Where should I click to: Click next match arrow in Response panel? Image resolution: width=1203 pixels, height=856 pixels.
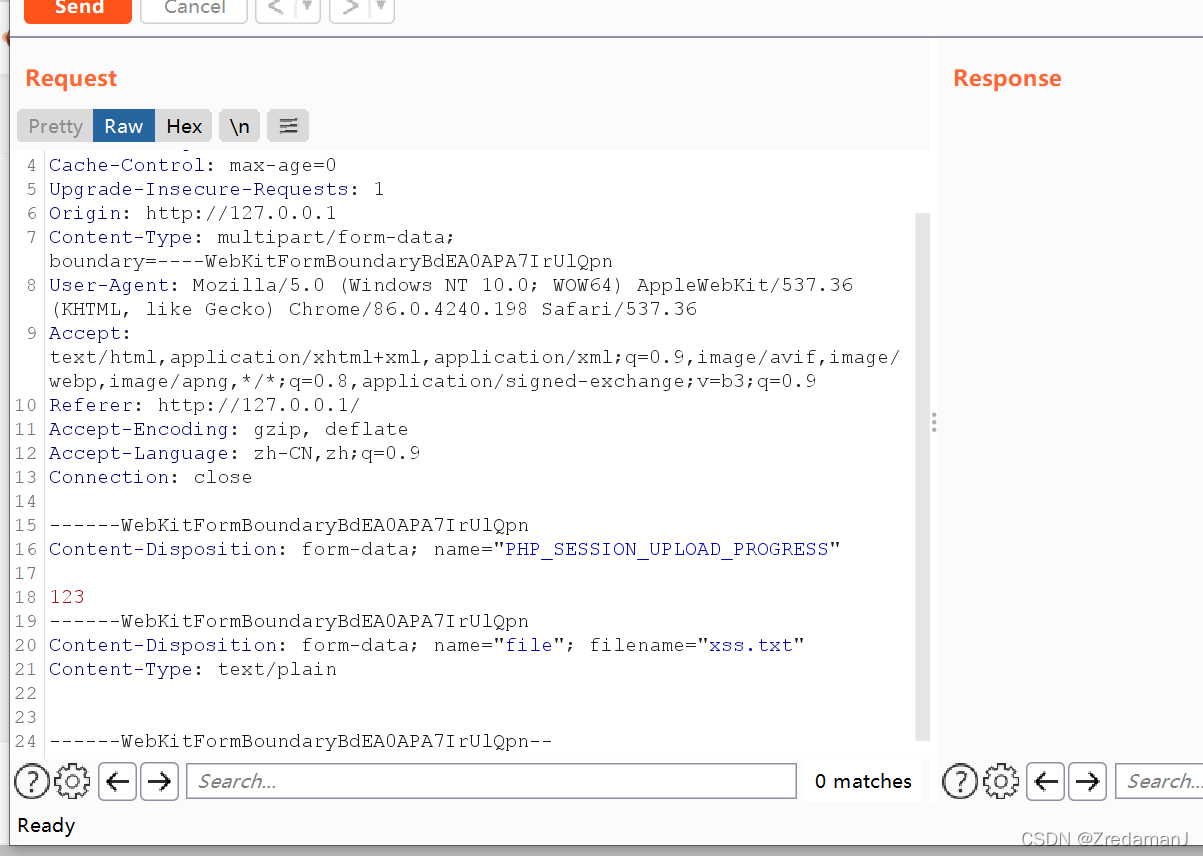coord(1087,781)
